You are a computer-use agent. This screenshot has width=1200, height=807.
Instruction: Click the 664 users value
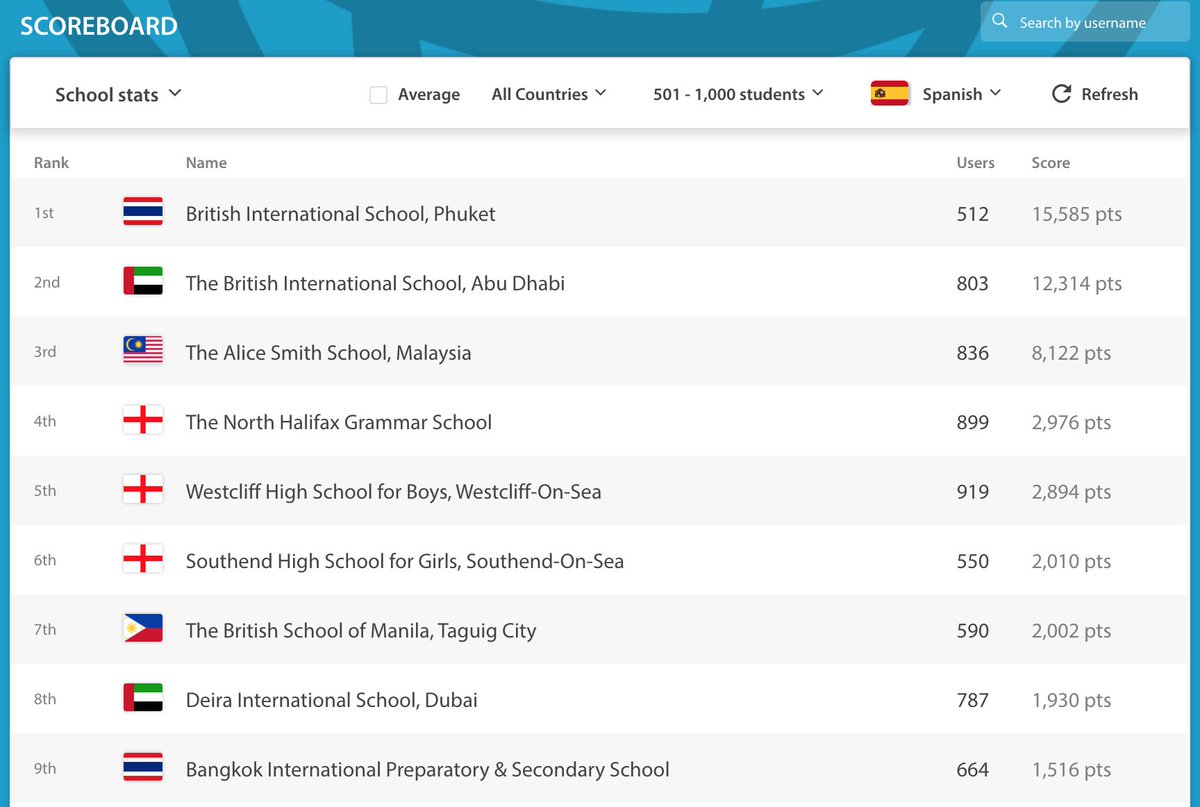972,770
